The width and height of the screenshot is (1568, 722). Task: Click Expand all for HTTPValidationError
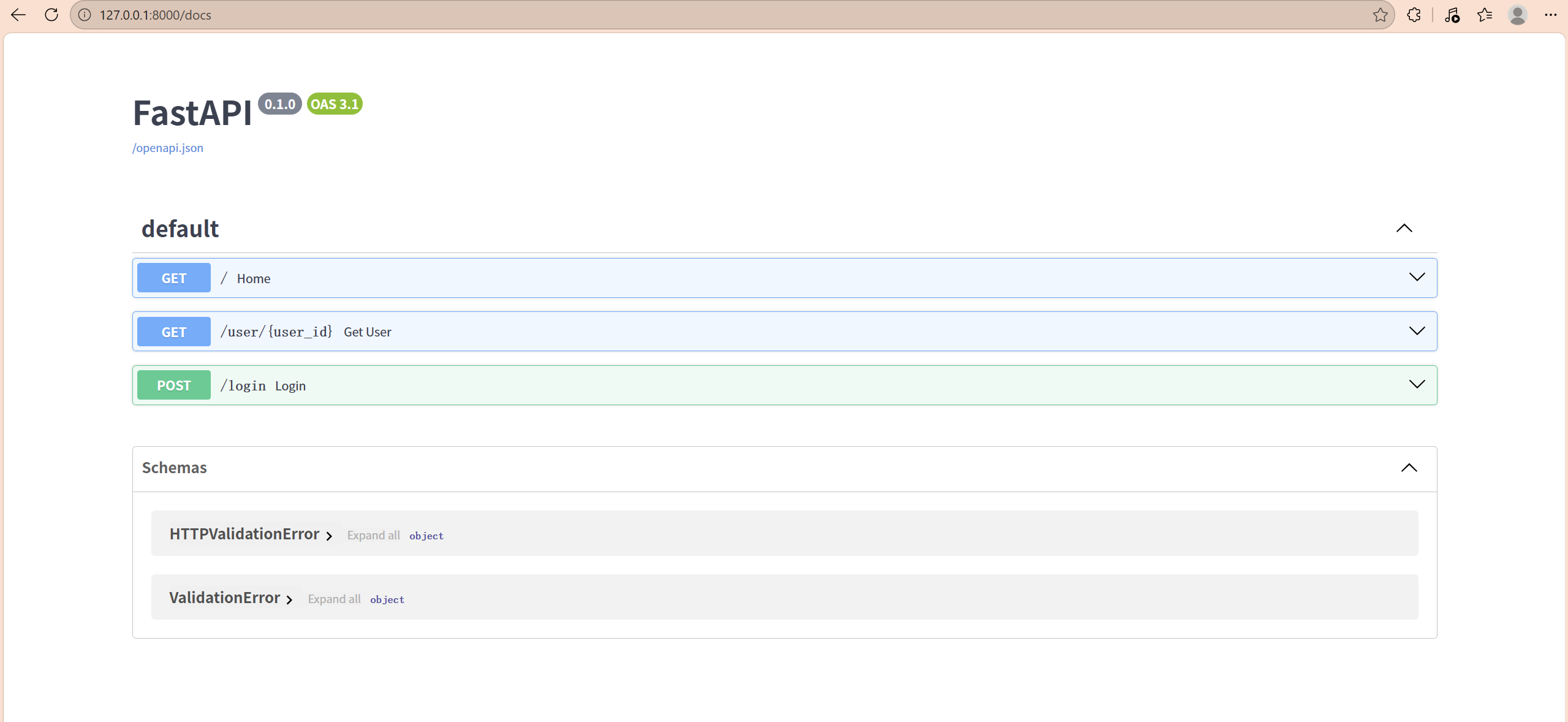pos(373,535)
